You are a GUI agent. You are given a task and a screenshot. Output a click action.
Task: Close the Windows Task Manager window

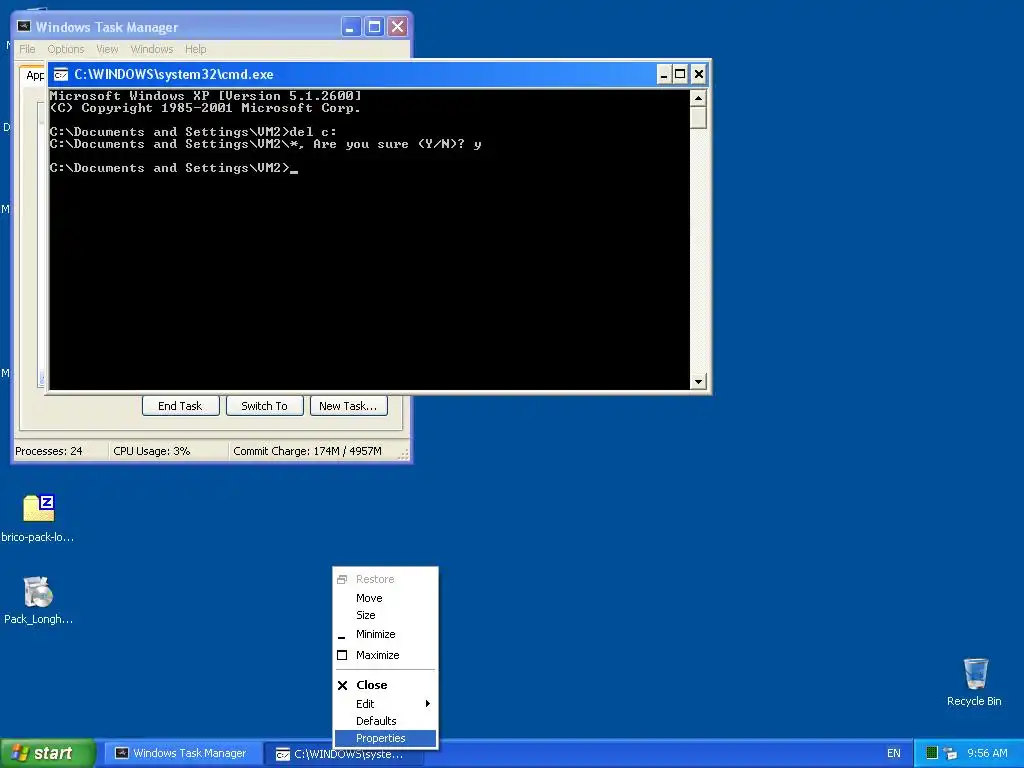click(x=398, y=27)
